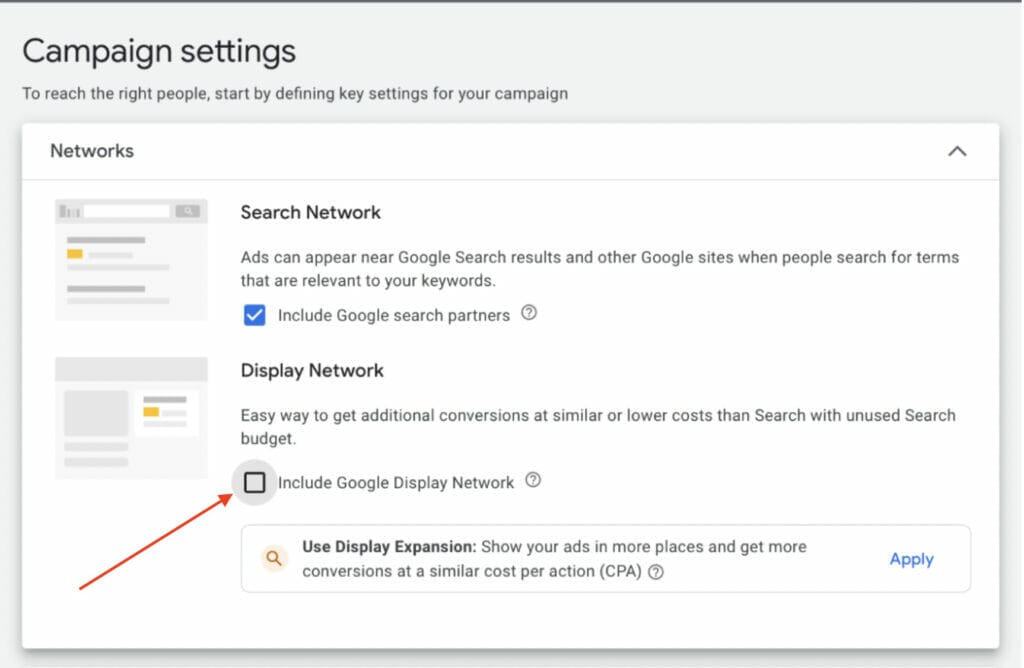Click the Display Network preview illustration
Viewport: 1024px width, 668px height.
point(131,417)
